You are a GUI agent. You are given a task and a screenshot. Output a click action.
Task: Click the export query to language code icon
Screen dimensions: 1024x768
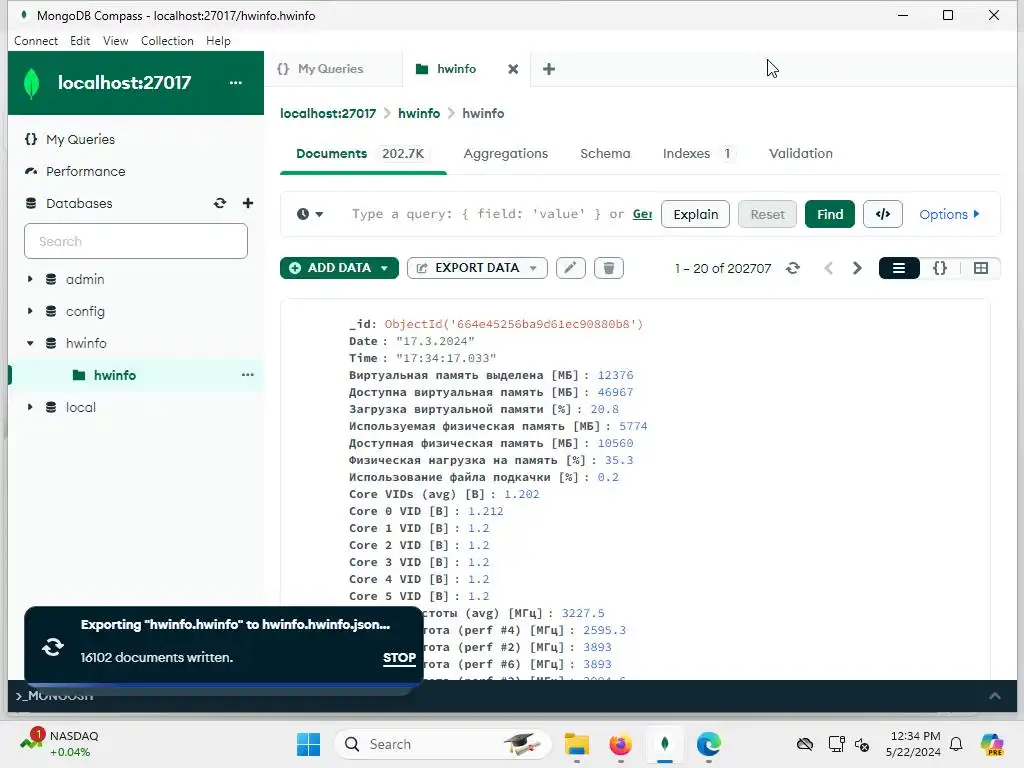click(x=883, y=214)
